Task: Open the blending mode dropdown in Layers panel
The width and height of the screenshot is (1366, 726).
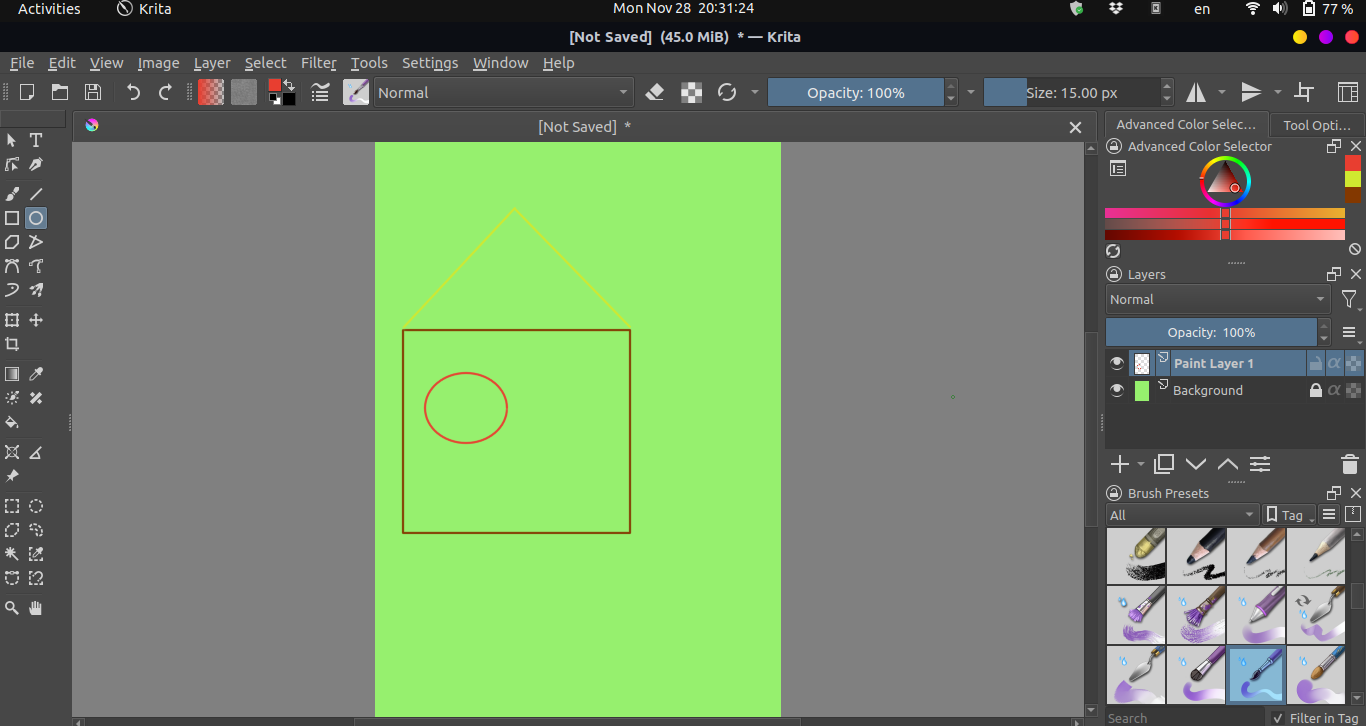Action: (x=1217, y=298)
